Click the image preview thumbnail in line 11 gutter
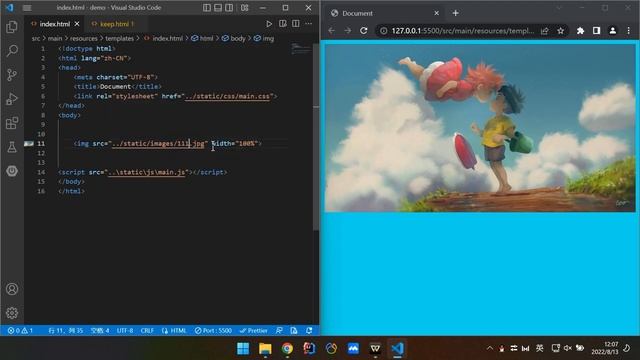 coord(29,144)
